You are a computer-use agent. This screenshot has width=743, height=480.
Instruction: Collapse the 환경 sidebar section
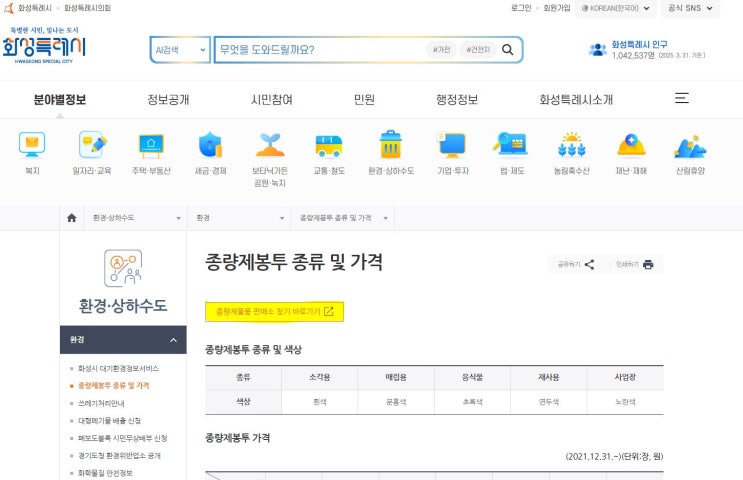pyautogui.click(x=123, y=340)
